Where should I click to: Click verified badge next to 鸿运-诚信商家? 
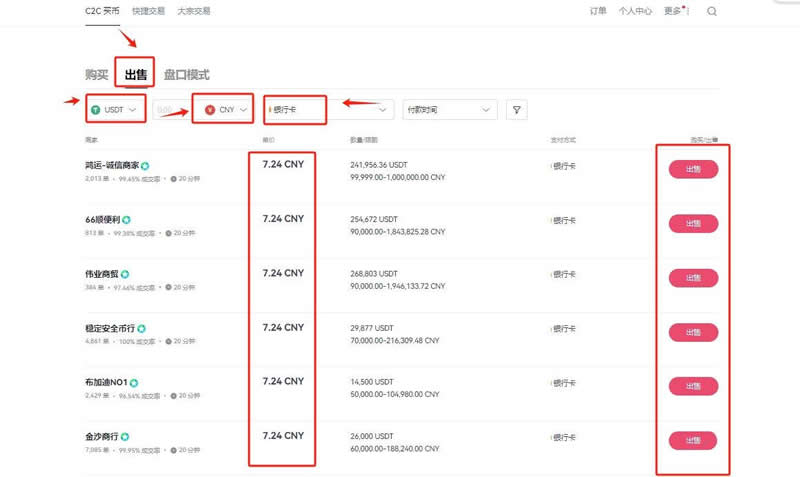coord(145,165)
